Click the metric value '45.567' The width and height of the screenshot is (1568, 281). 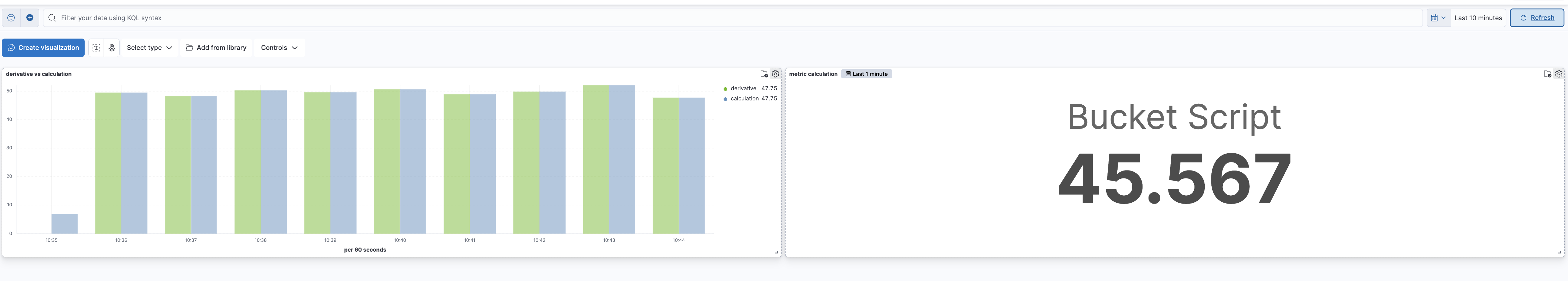[1174, 179]
